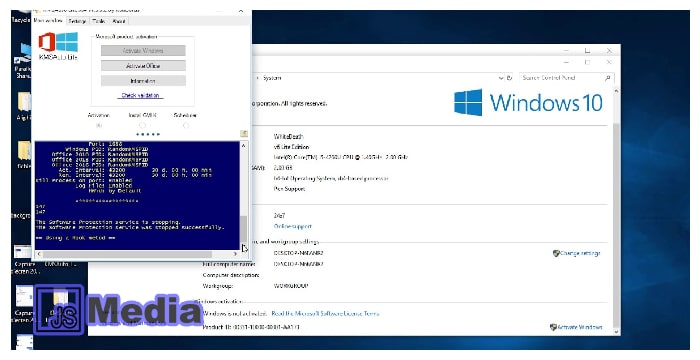This screenshot has width=700, height=360.
Task: Select the Install GVLK radio button
Action: pyautogui.click(x=142, y=126)
